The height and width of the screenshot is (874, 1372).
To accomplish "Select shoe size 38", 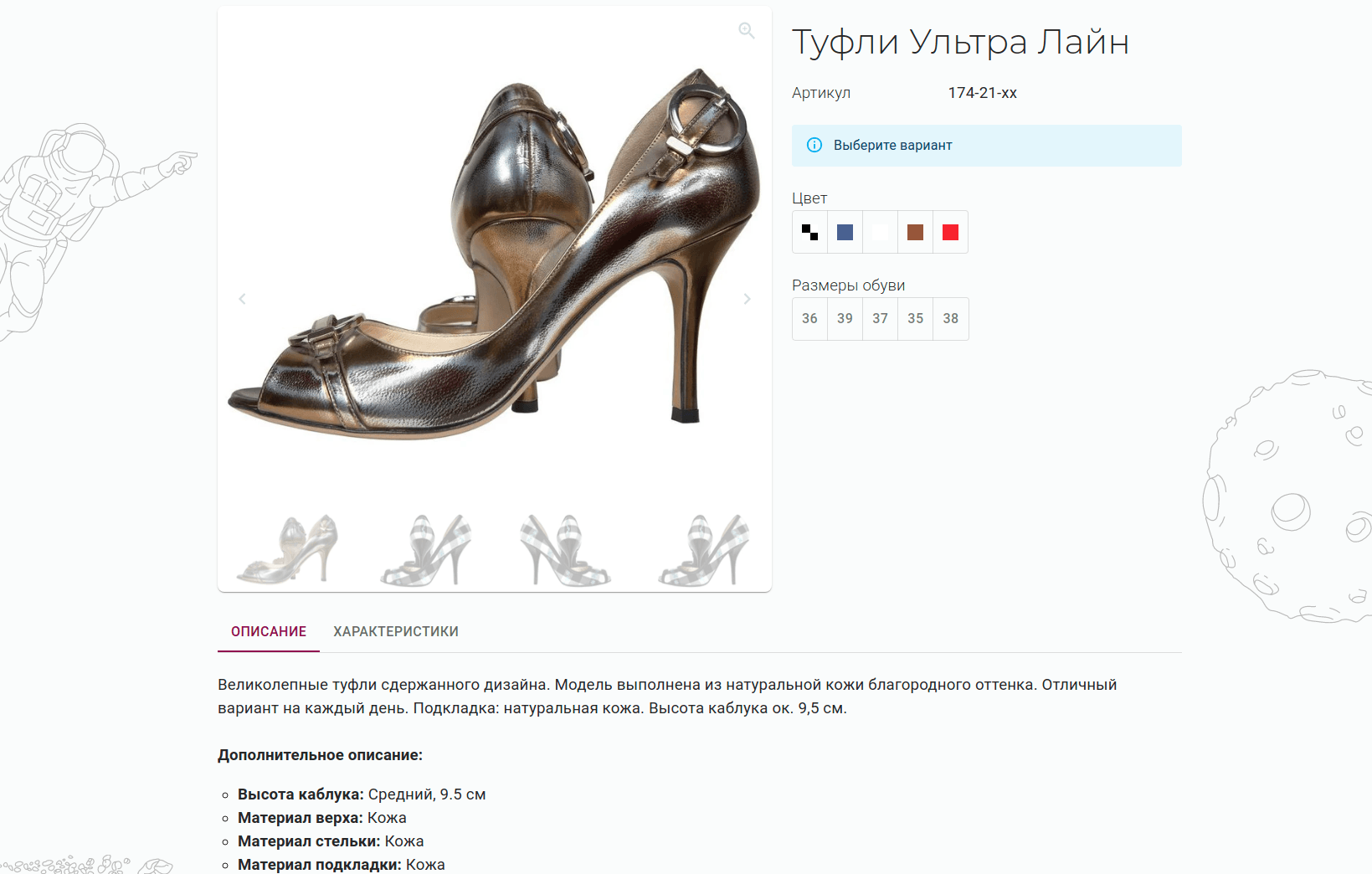I will [x=951, y=319].
